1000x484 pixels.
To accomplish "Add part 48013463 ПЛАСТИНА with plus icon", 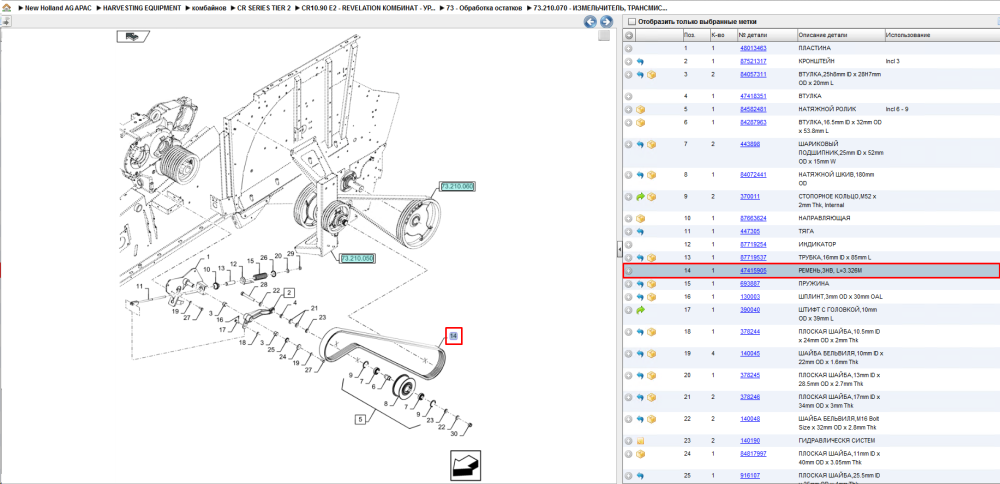I will [x=629, y=48].
